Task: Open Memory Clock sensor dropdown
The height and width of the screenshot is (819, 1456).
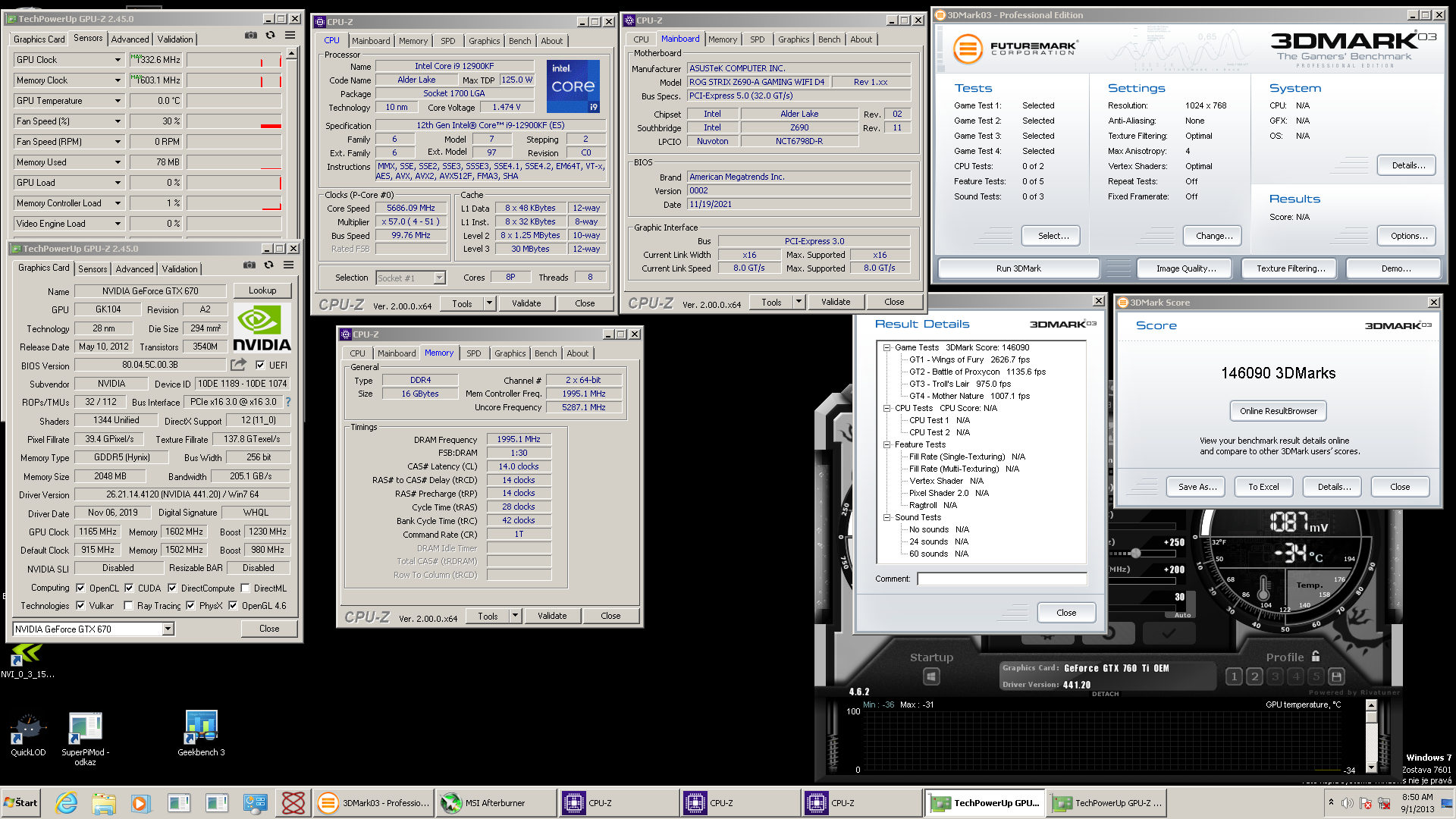Action: (x=118, y=80)
